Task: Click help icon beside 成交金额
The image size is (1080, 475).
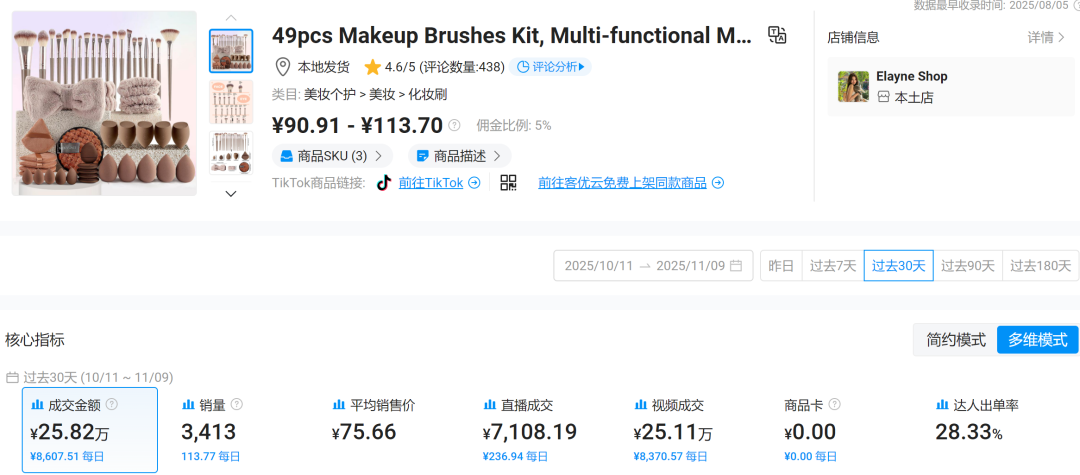Action: point(112,405)
